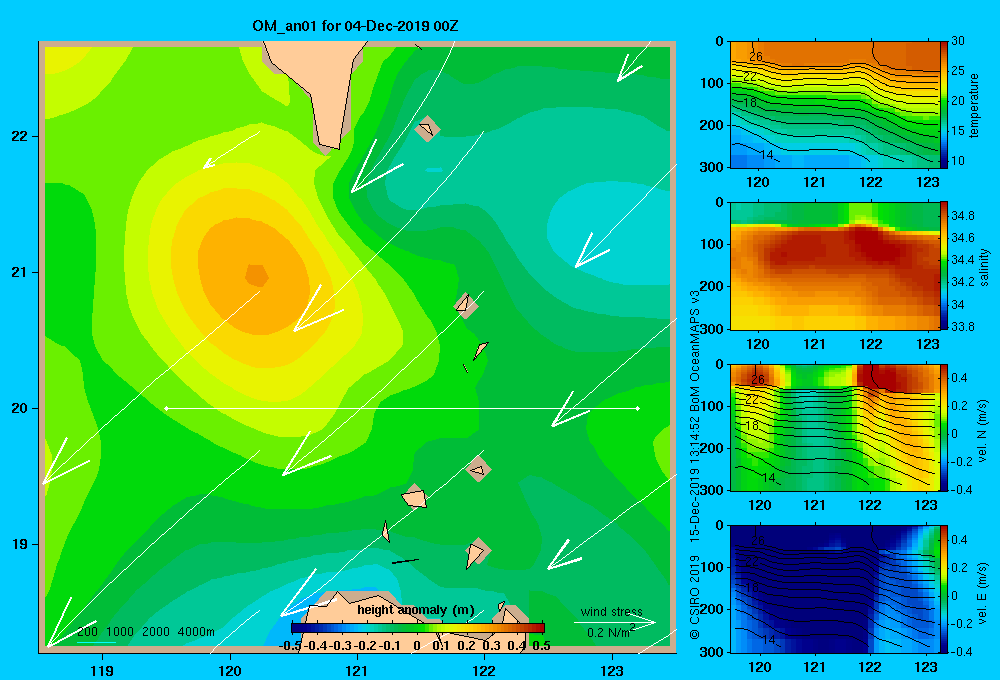Screen dimensions: 1000x680
Task: Click the '33.8' tick on salinity color bar
Action: [962, 327]
